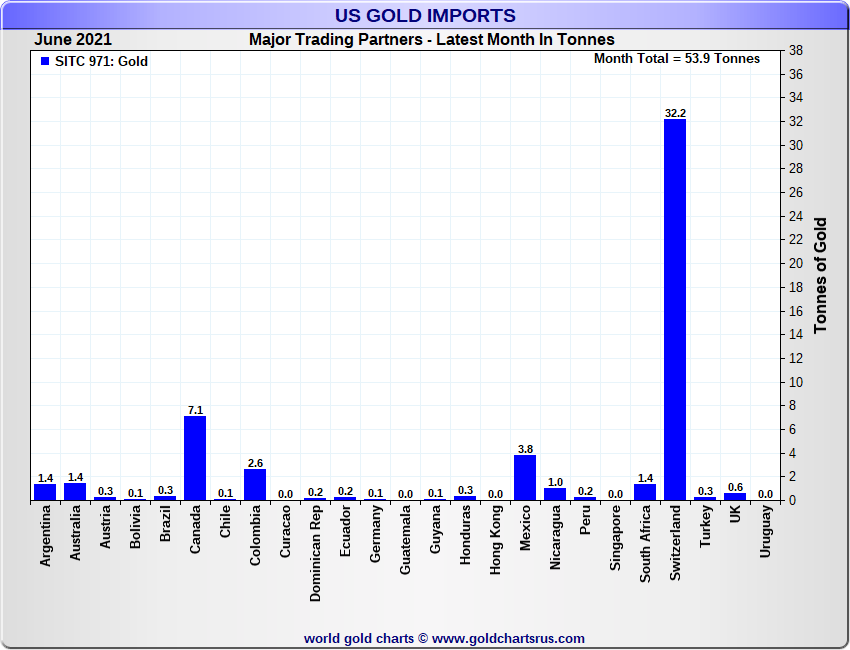Click the Month Total 53.9 Tonnes text
The width and height of the screenshot is (850, 650).
click(x=677, y=59)
